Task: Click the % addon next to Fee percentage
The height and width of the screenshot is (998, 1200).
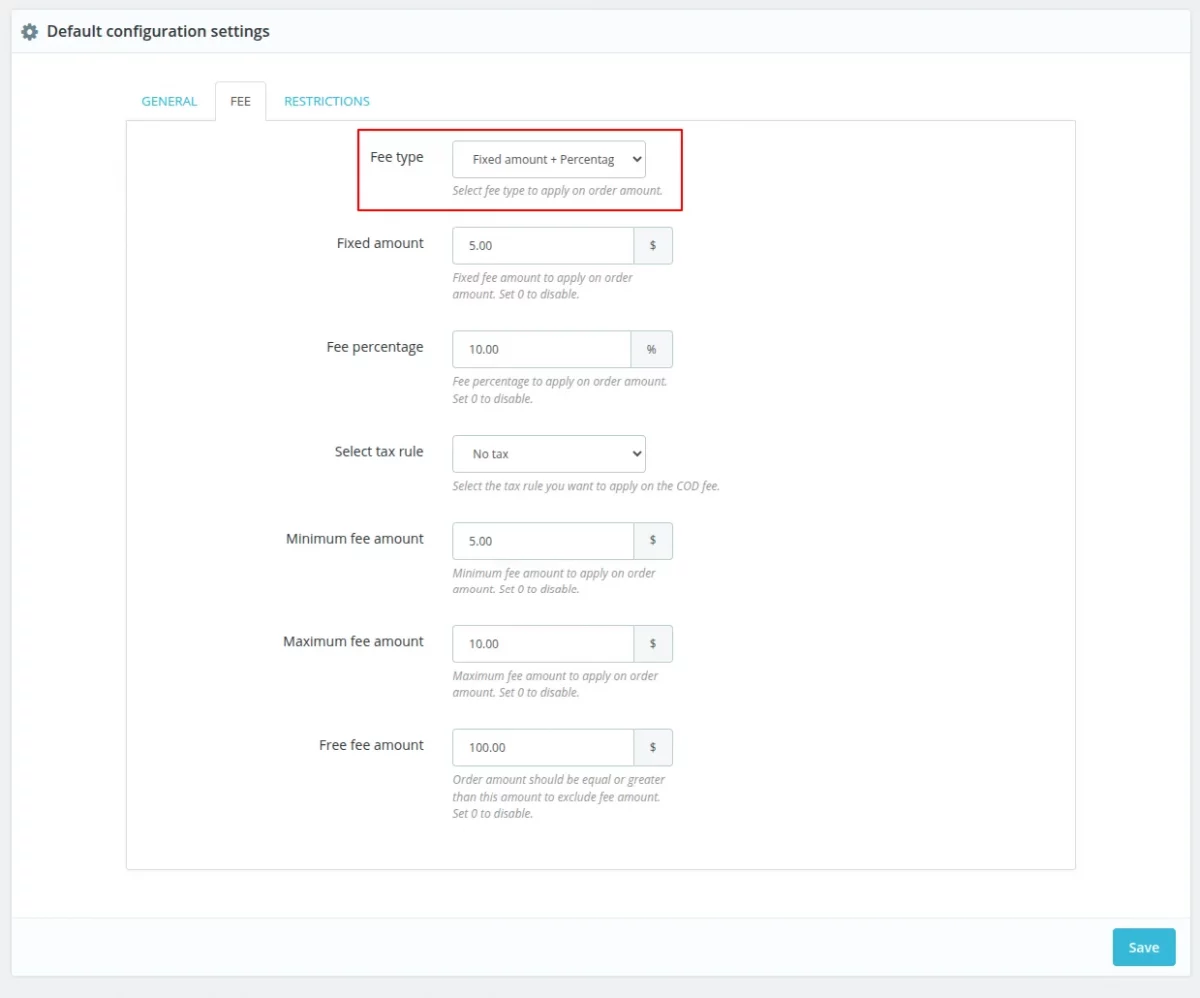Action: [x=652, y=349]
